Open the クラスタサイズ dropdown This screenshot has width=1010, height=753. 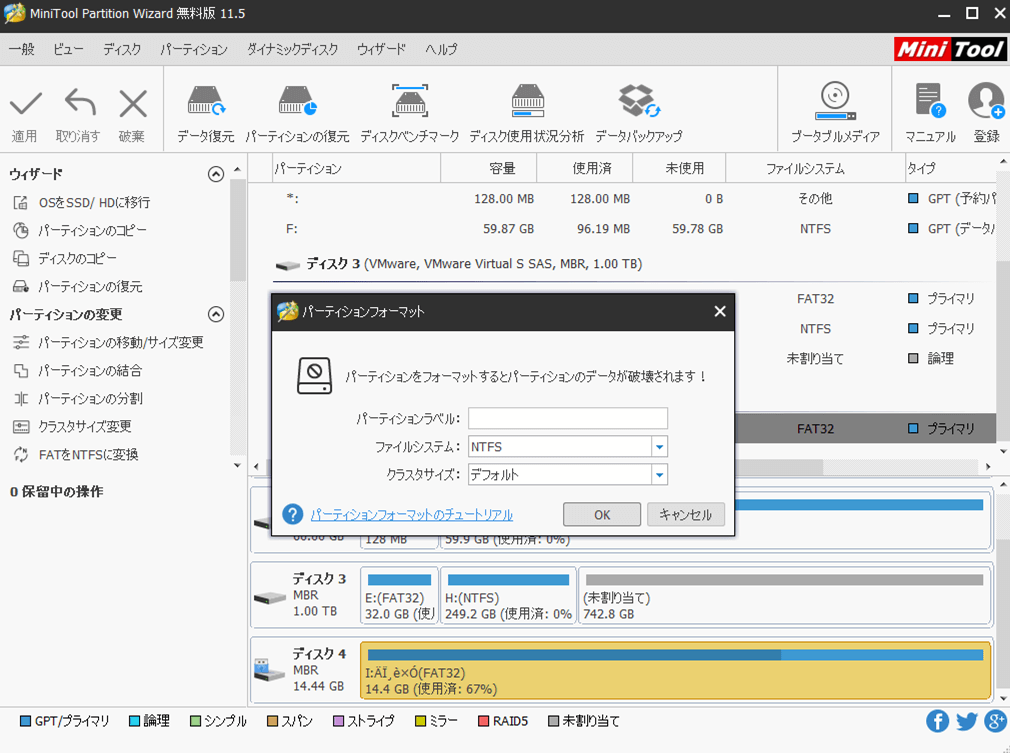[658, 474]
